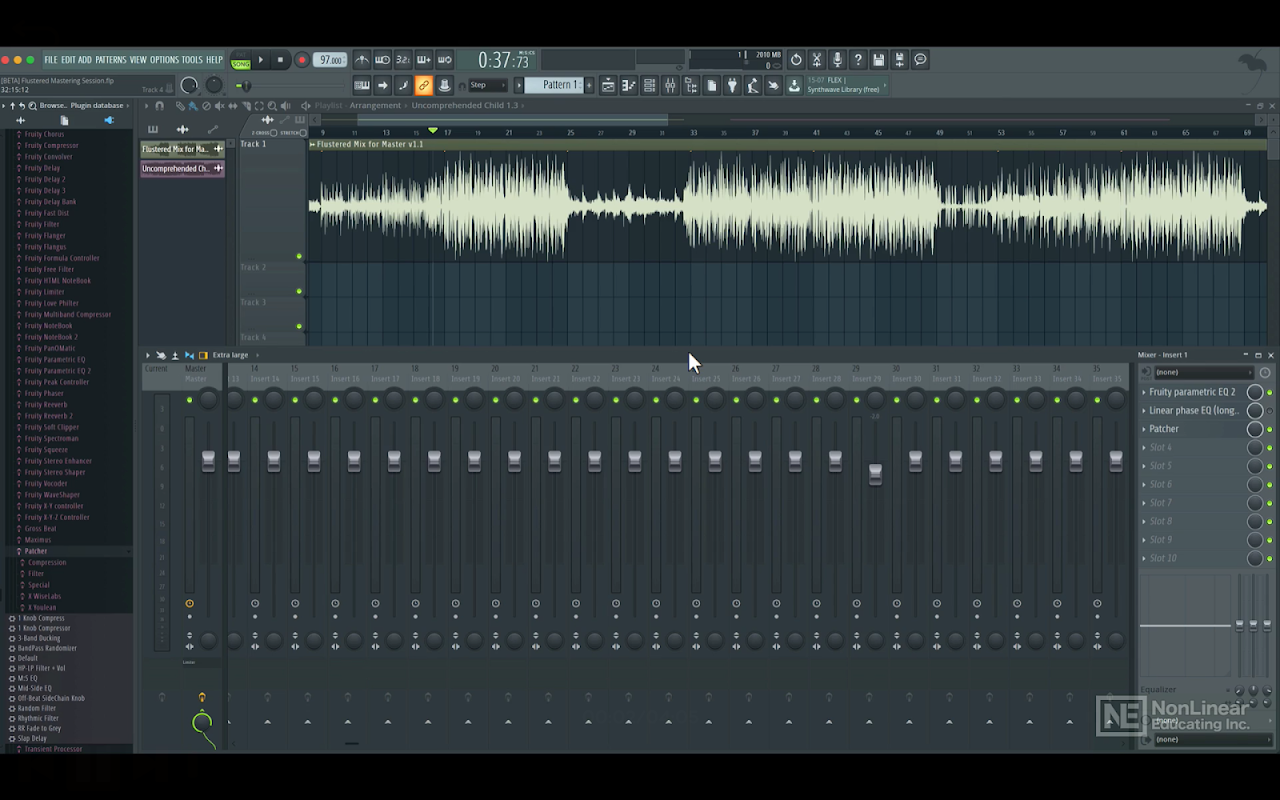Click the help question mark icon

857,60
